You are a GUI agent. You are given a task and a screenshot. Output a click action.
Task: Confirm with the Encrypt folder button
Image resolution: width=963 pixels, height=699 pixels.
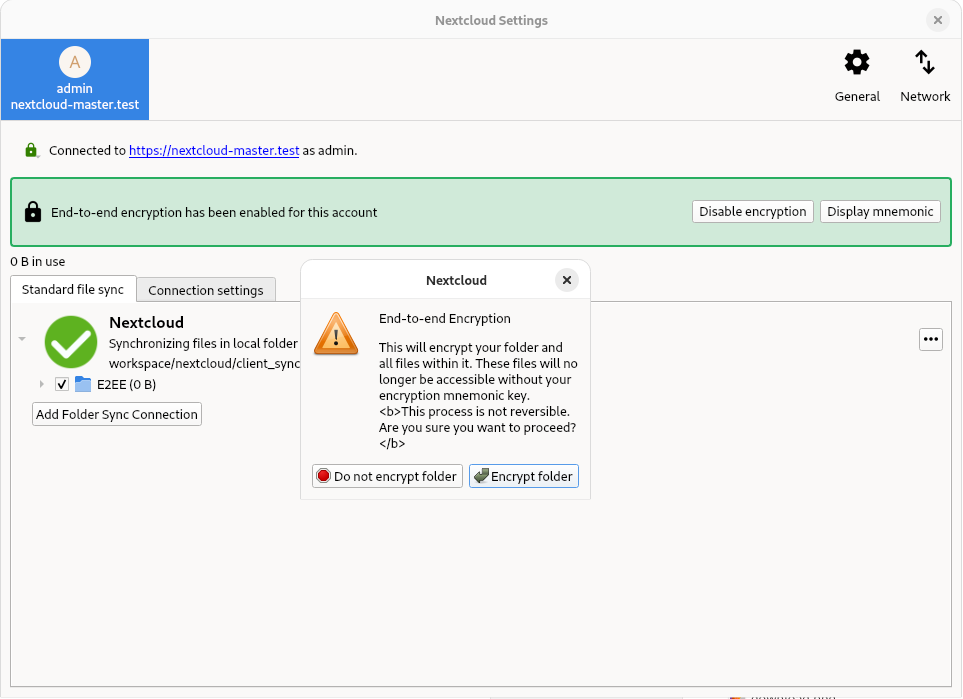pos(524,476)
